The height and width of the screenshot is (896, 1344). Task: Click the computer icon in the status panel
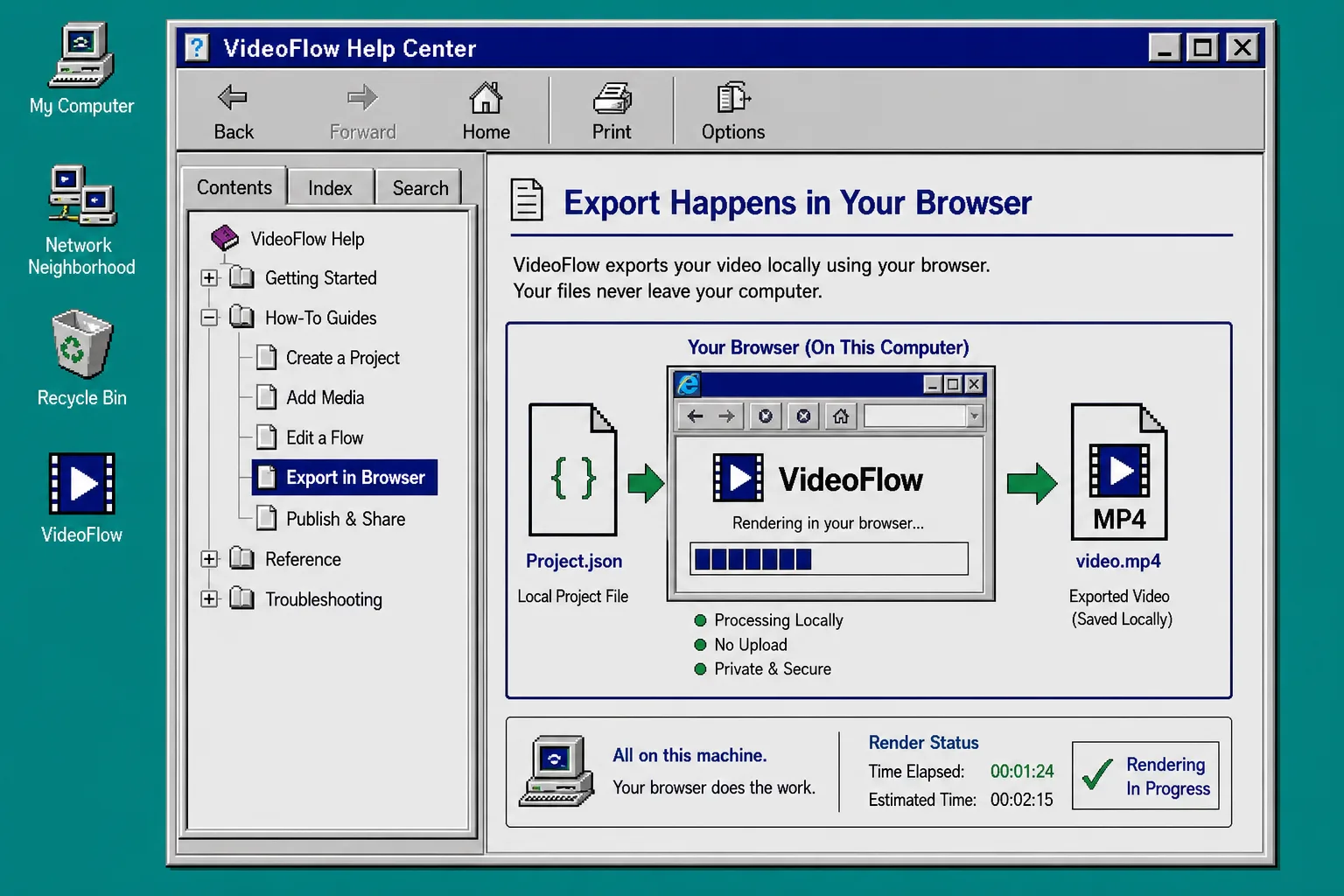click(x=556, y=771)
